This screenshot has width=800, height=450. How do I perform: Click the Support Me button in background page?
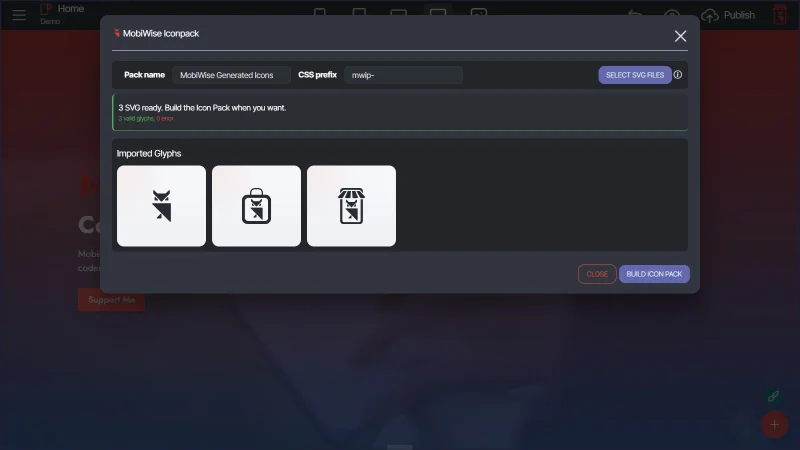(x=111, y=300)
